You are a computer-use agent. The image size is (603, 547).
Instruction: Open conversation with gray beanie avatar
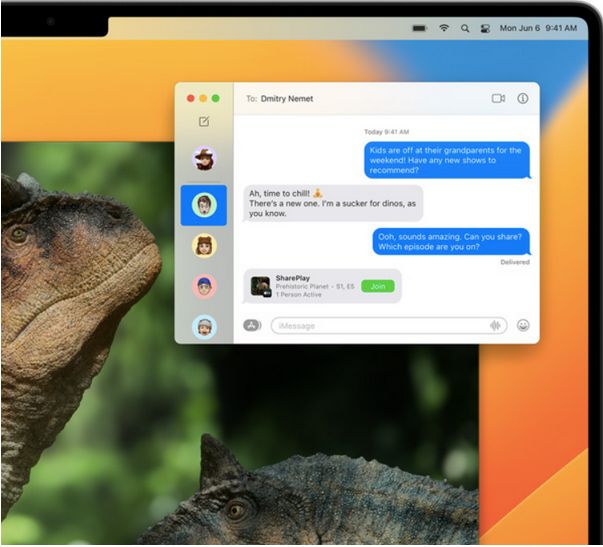[x=204, y=327]
